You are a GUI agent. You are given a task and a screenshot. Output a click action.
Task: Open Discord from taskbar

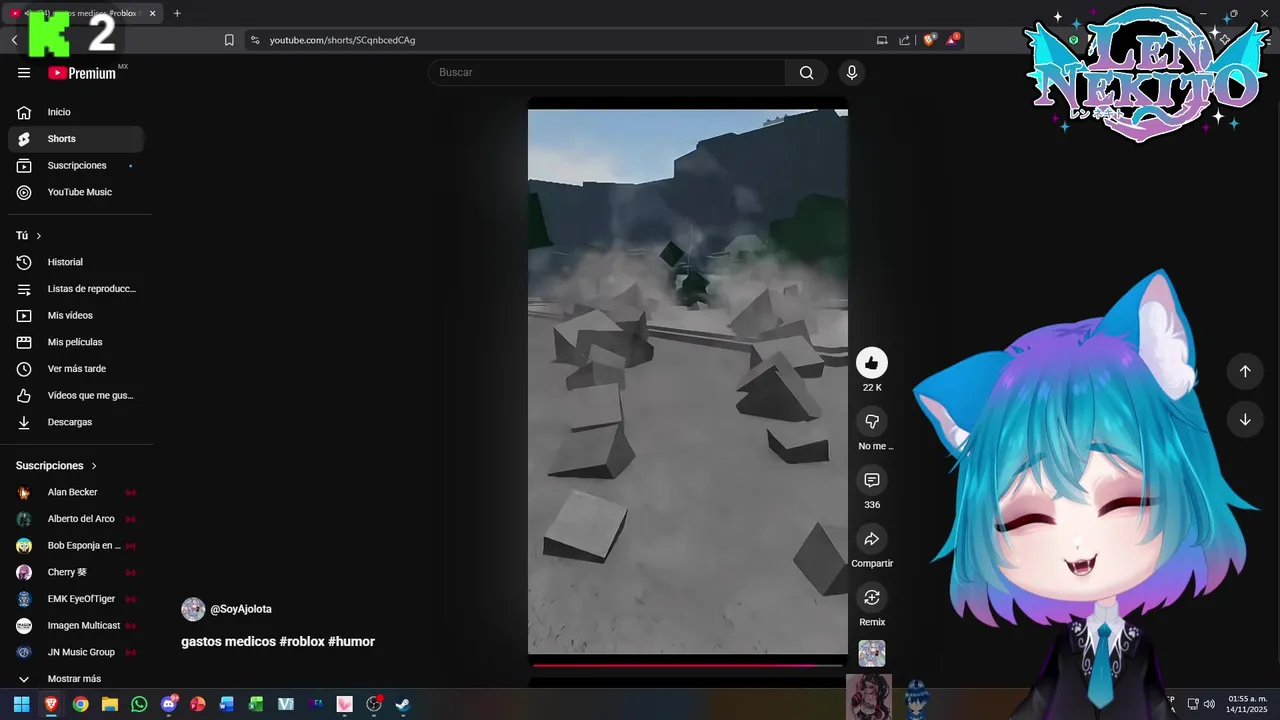tap(169, 704)
